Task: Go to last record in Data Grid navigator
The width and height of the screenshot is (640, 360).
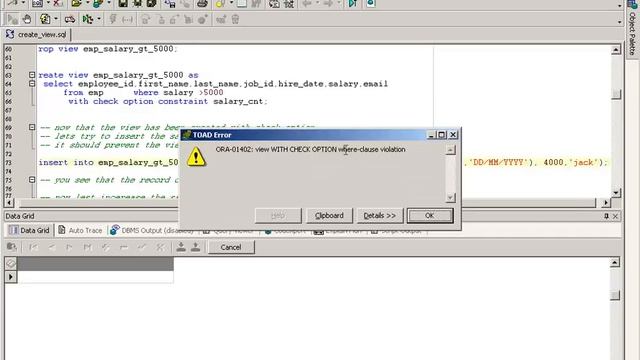Action: pos(87,247)
